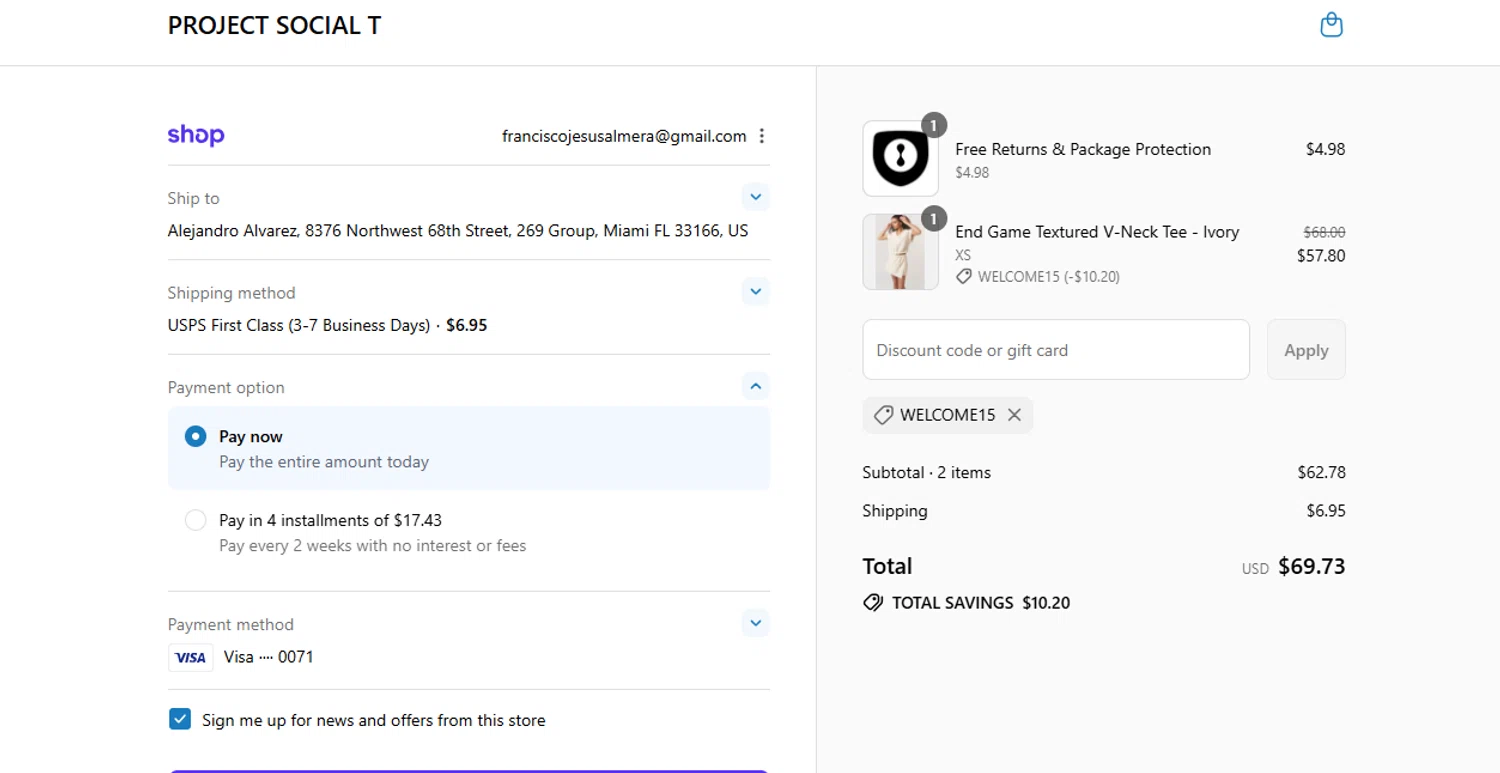
Task: Open the shopping bag cart icon
Action: click(x=1331, y=25)
